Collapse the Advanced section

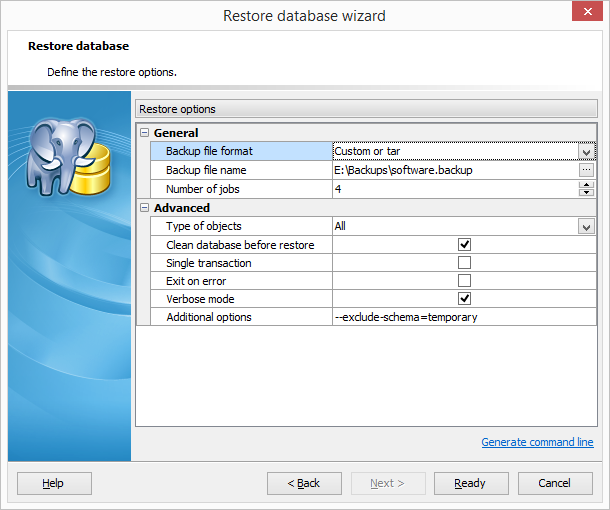click(x=145, y=208)
